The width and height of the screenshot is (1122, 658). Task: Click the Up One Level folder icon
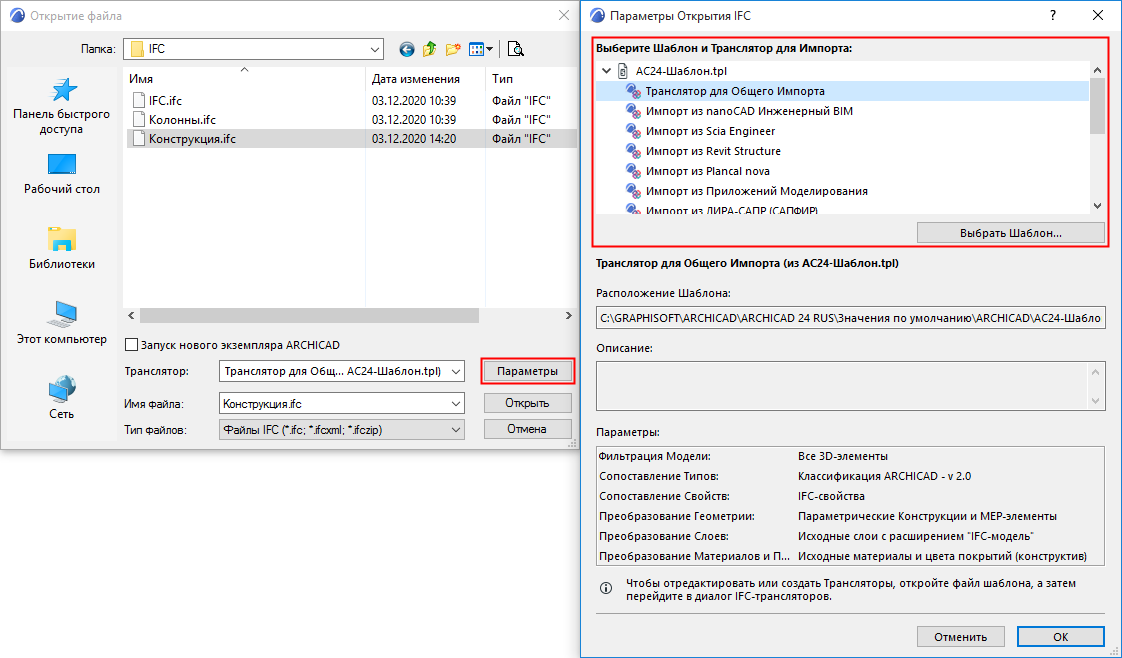429,49
